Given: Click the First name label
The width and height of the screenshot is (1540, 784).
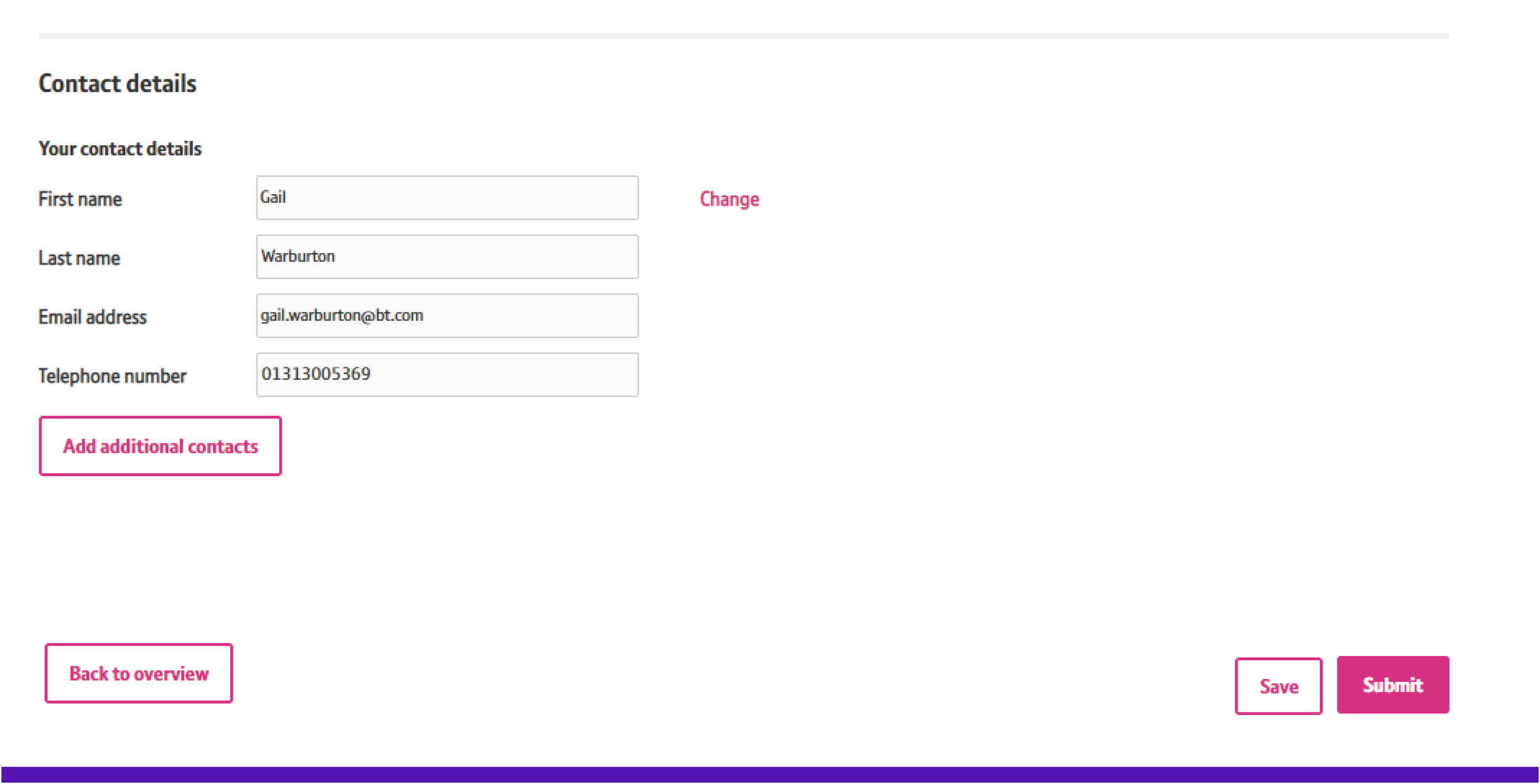Looking at the screenshot, I should [80, 199].
